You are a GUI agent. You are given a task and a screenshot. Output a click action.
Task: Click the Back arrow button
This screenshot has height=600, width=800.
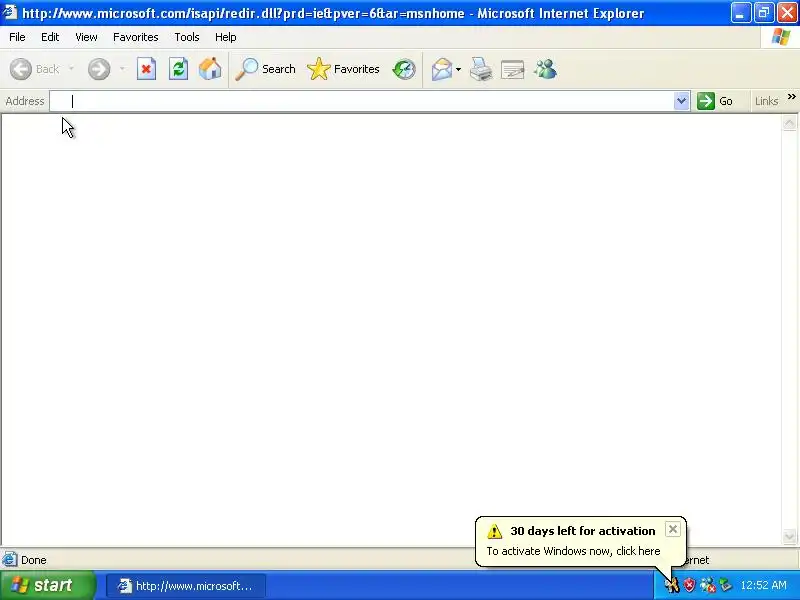21,69
